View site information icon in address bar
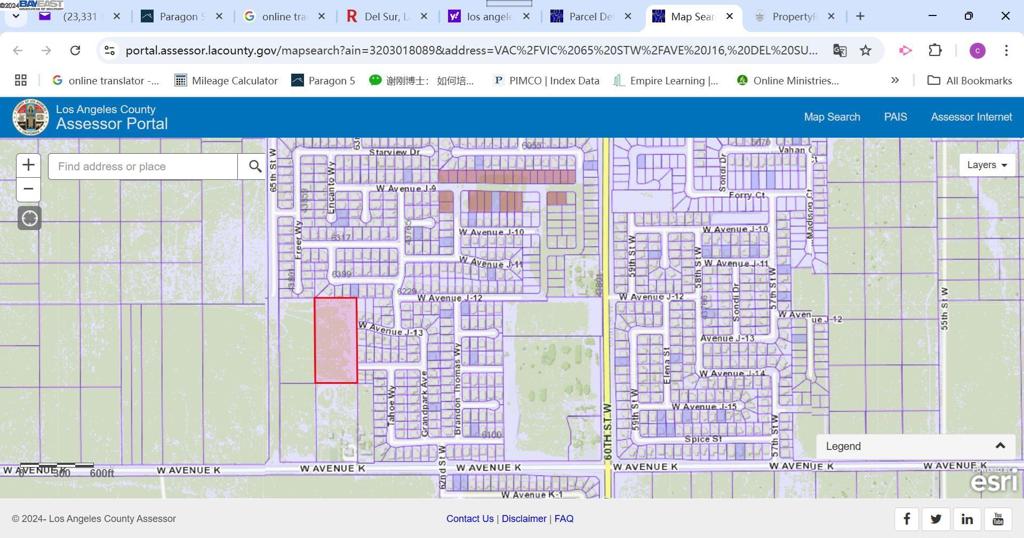The image size is (1024, 538). pyautogui.click(x=110, y=50)
